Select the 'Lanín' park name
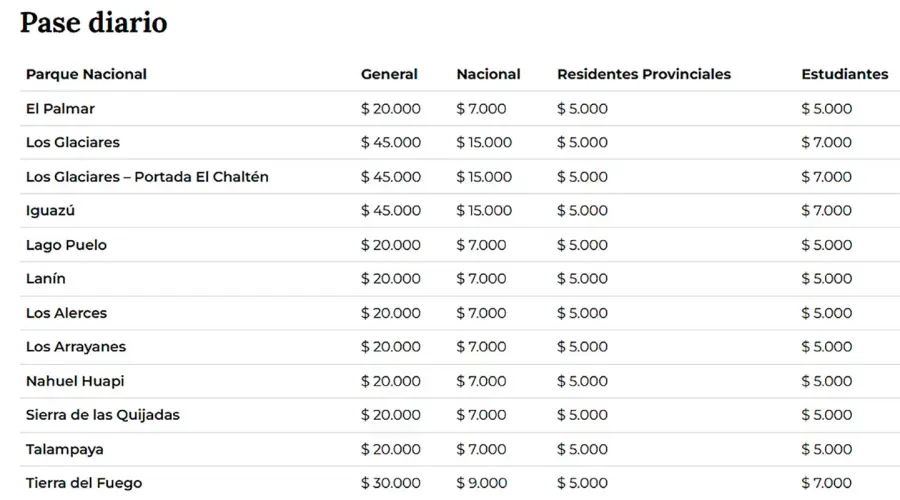Image resolution: width=900 pixels, height=500 pixels. 46,279
